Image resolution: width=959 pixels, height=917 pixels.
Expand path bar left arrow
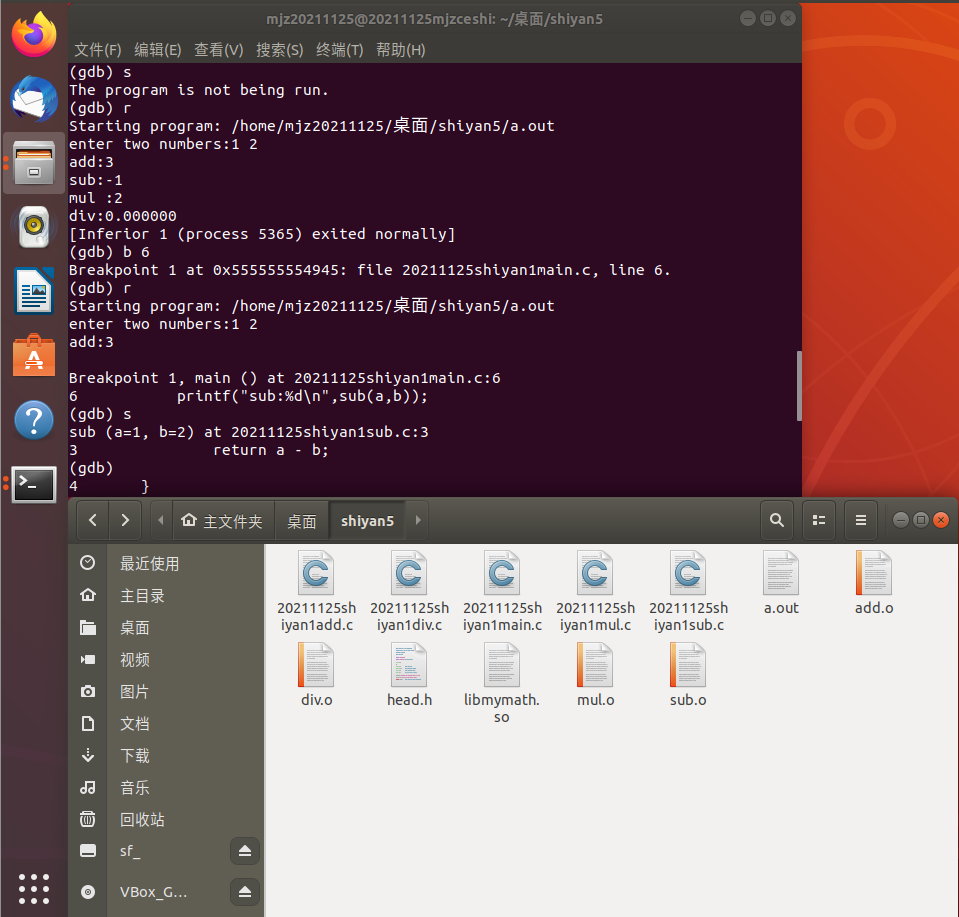[x=161, y=521]
